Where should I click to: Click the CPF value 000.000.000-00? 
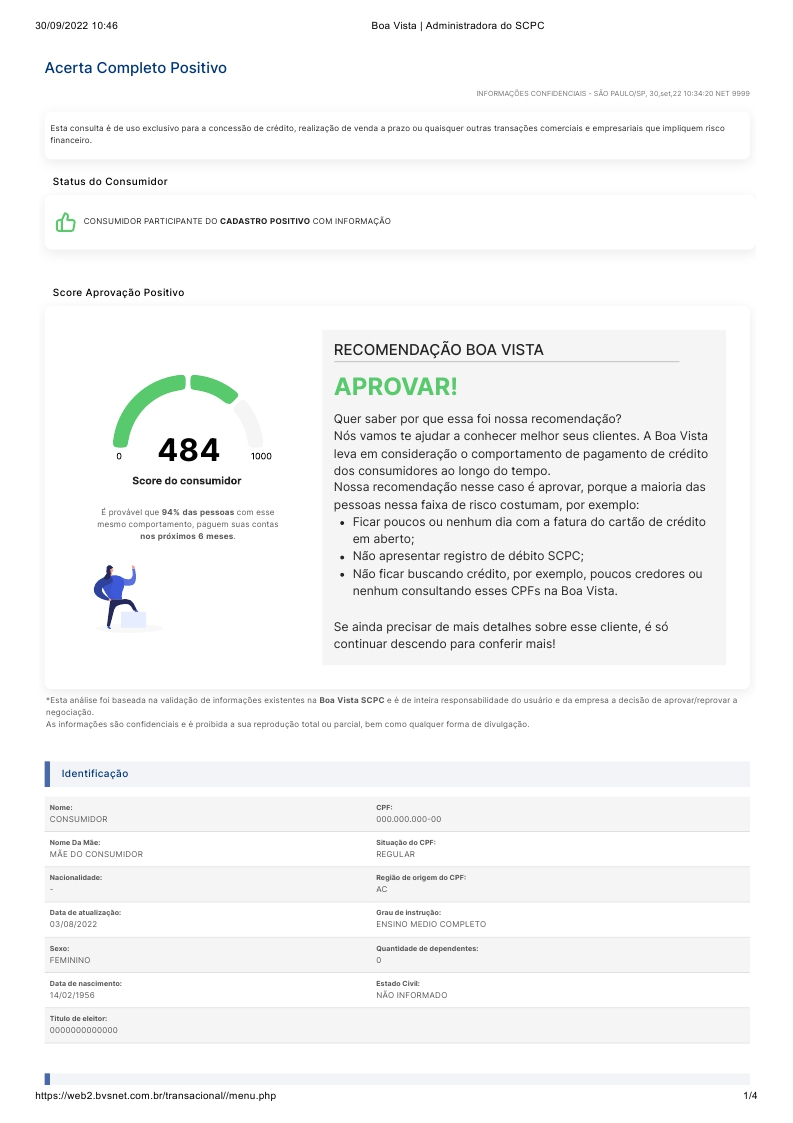pyautogui.click(x=409, y=819)
